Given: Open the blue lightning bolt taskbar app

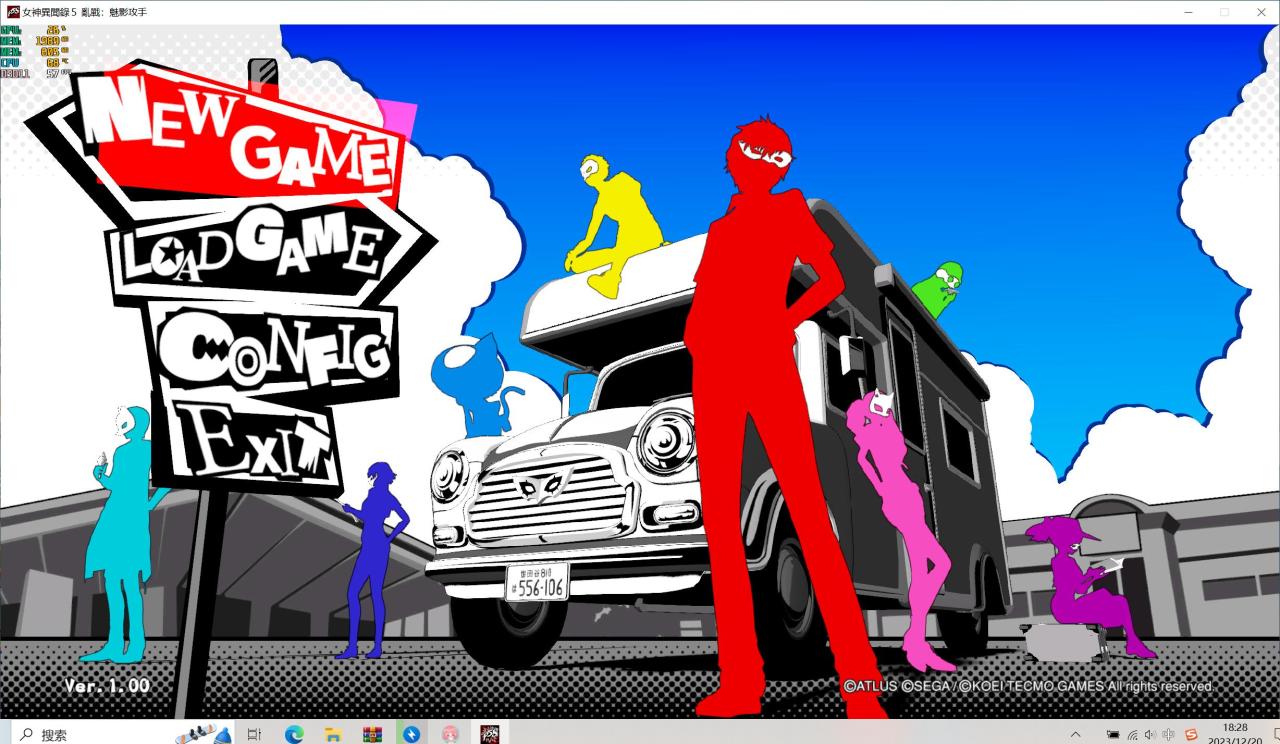Looking at the screenshot, I should tap(410, 734).
